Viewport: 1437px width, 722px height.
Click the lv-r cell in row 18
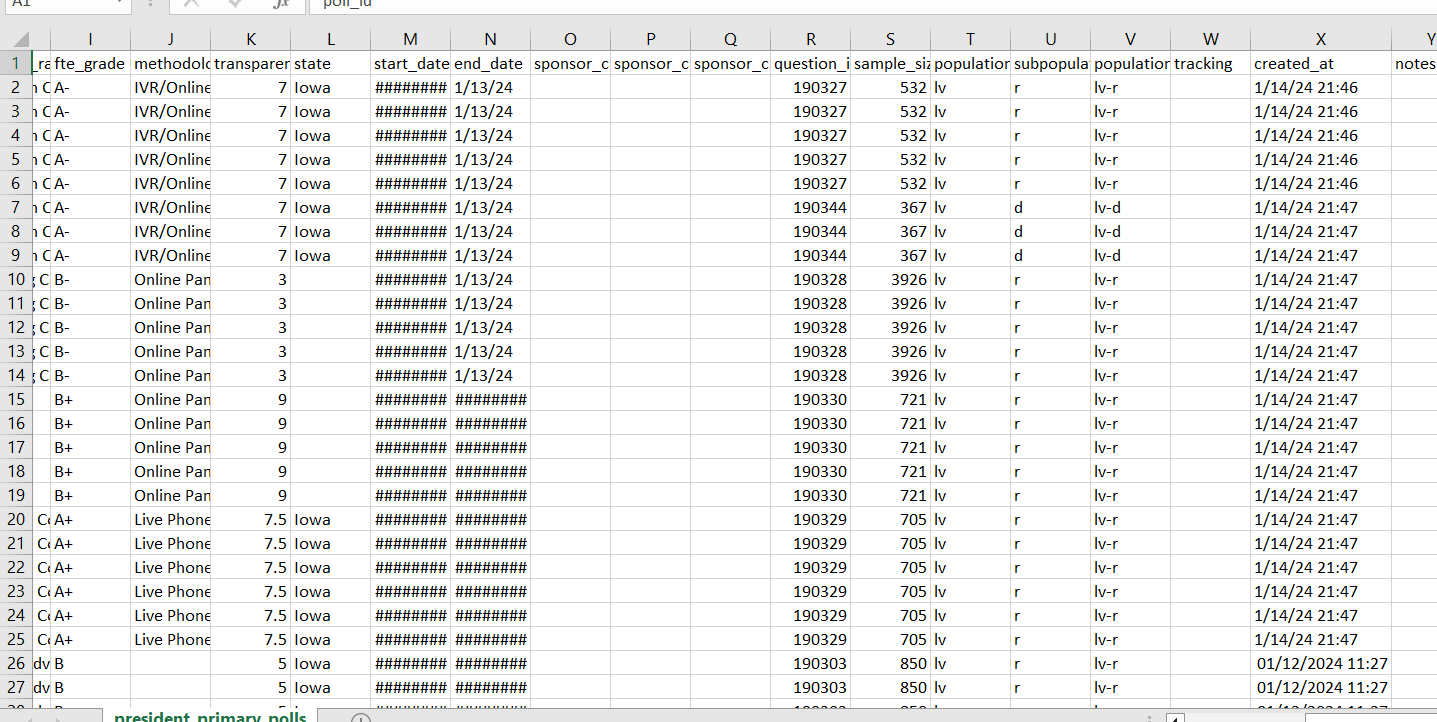pos(1130,471)
